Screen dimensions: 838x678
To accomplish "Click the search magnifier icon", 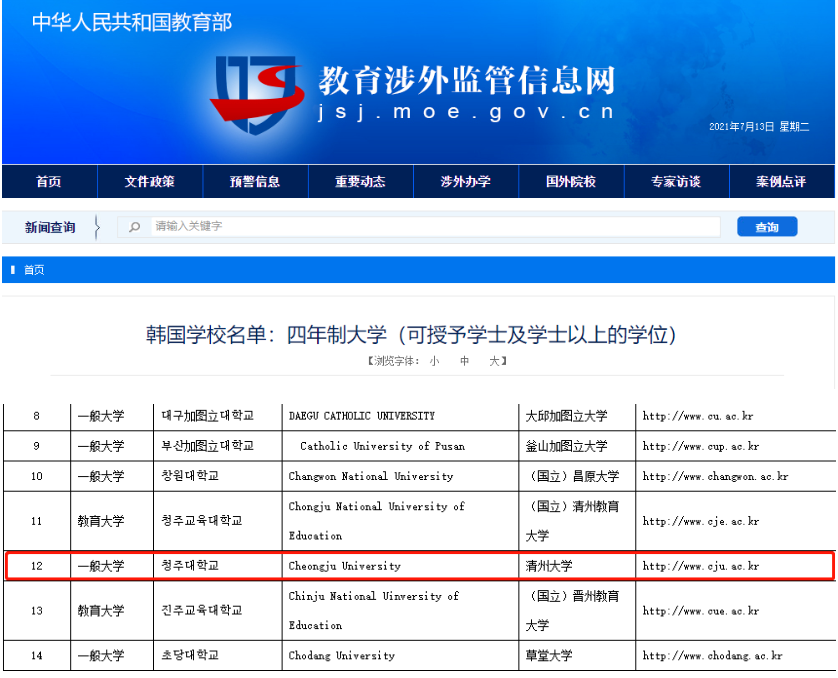I will pyautogui.click(x=135, y=227).
